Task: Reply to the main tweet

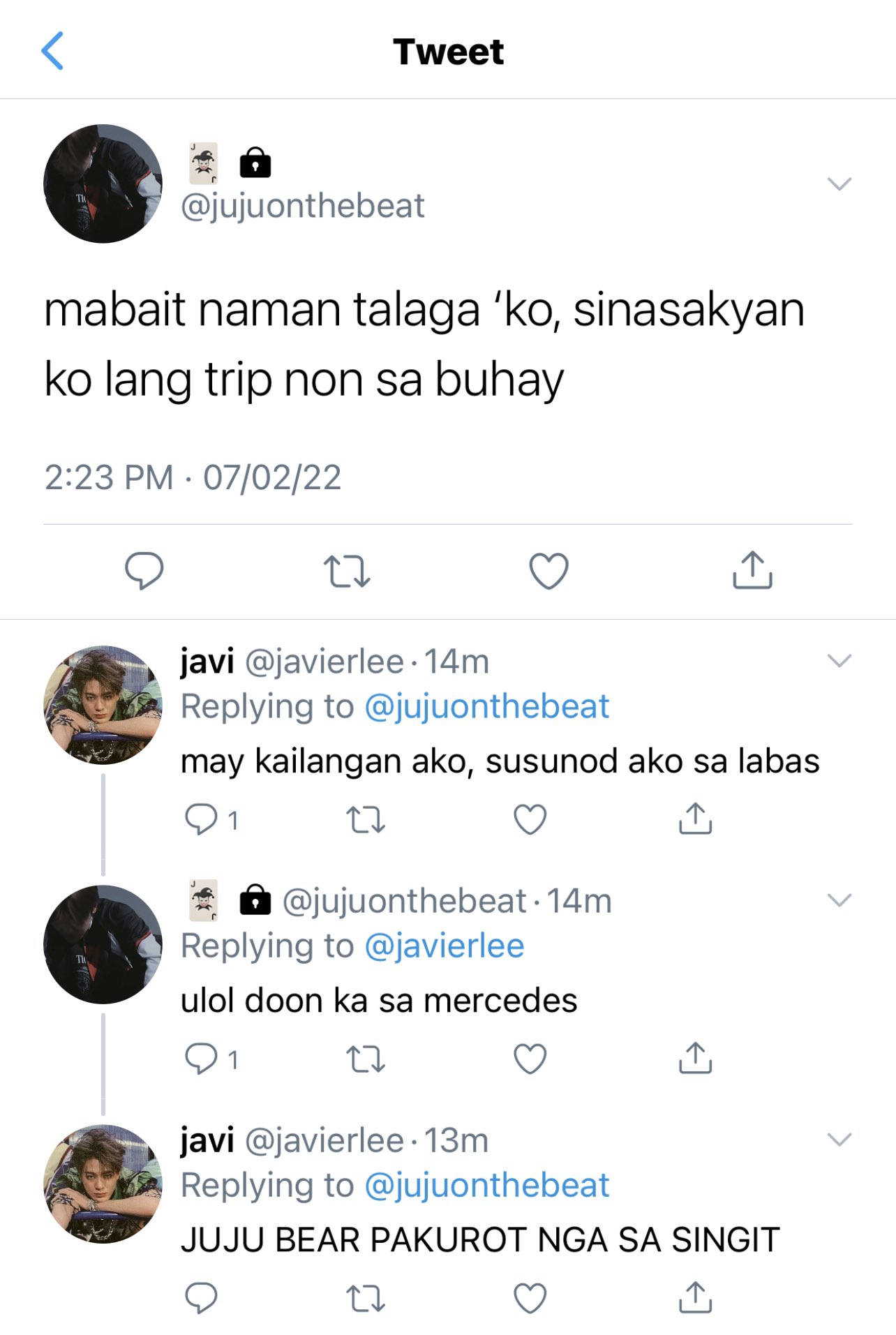Action: 144,570
